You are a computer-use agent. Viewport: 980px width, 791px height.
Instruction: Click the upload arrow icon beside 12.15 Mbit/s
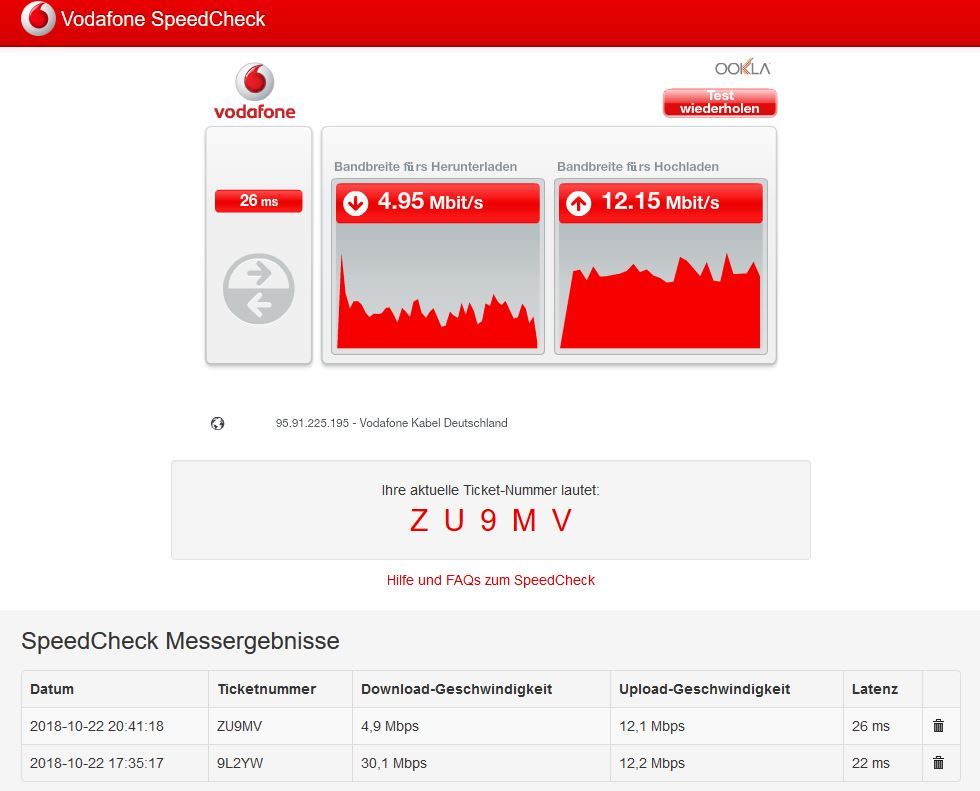(578, 203)
